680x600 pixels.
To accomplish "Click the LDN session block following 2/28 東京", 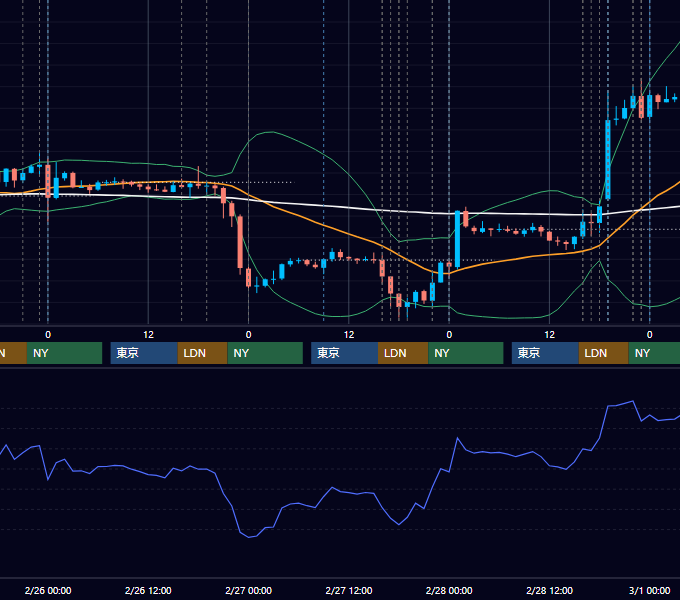I will click(x=604, y=353).
